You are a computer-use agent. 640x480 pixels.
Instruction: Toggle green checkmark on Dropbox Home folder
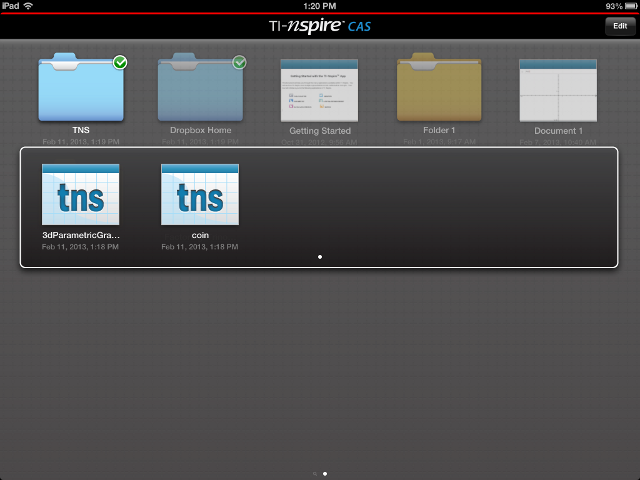click(240, 62)
